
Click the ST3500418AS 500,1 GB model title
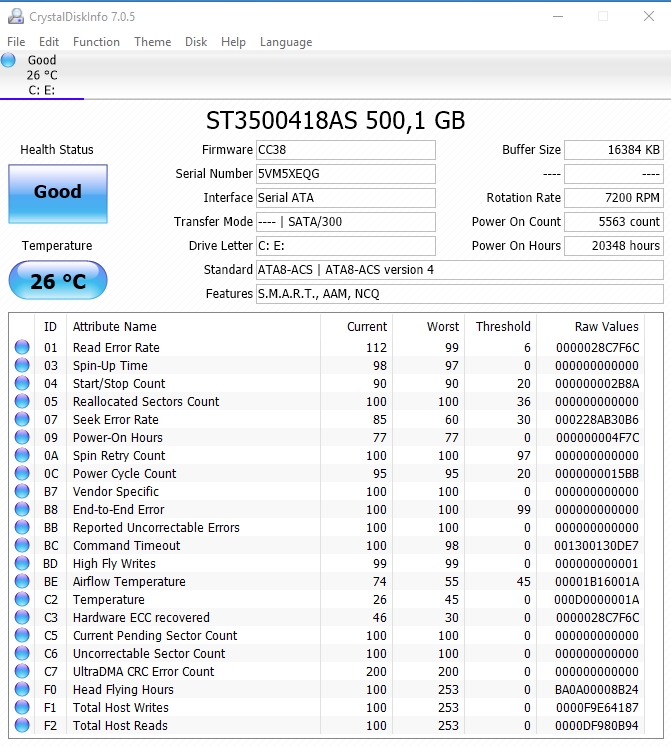[336, 120]
